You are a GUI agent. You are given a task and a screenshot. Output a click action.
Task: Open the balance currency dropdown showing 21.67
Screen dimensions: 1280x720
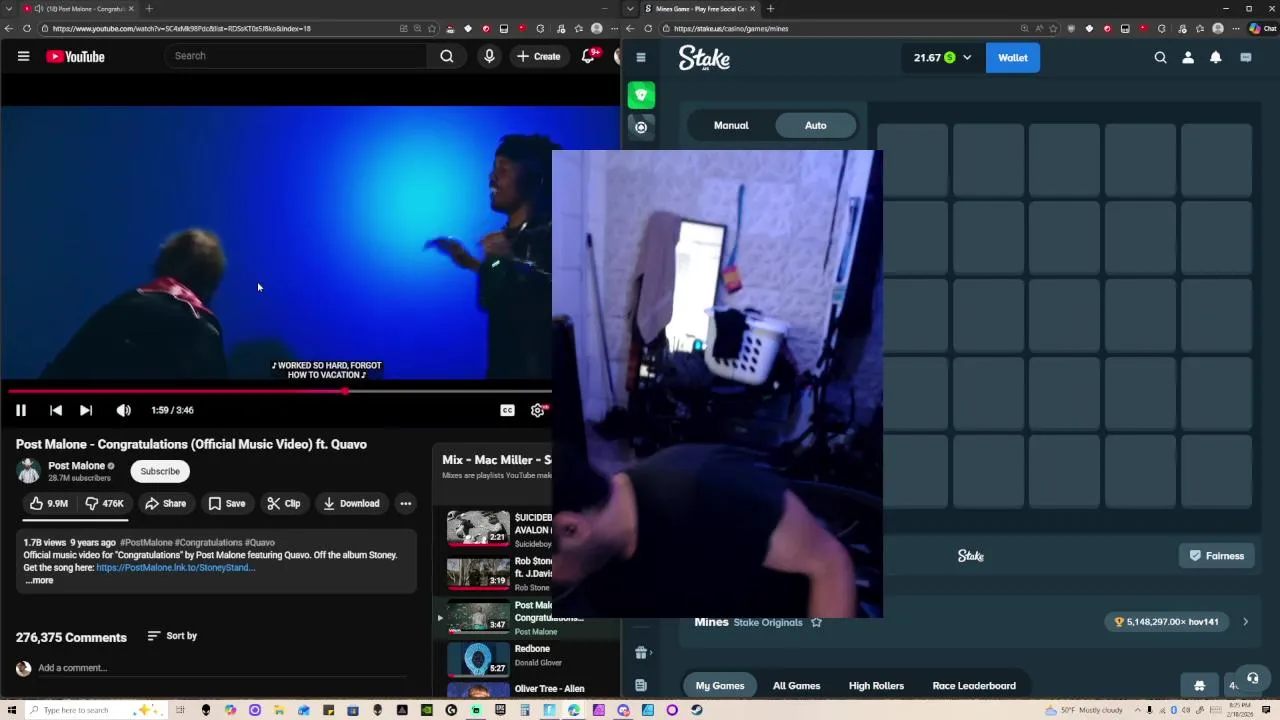click(x=942, y=57)
